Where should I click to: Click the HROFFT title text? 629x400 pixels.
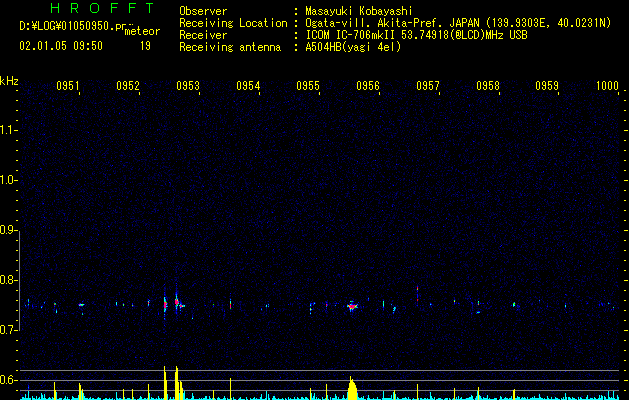(x=102, y=8)
